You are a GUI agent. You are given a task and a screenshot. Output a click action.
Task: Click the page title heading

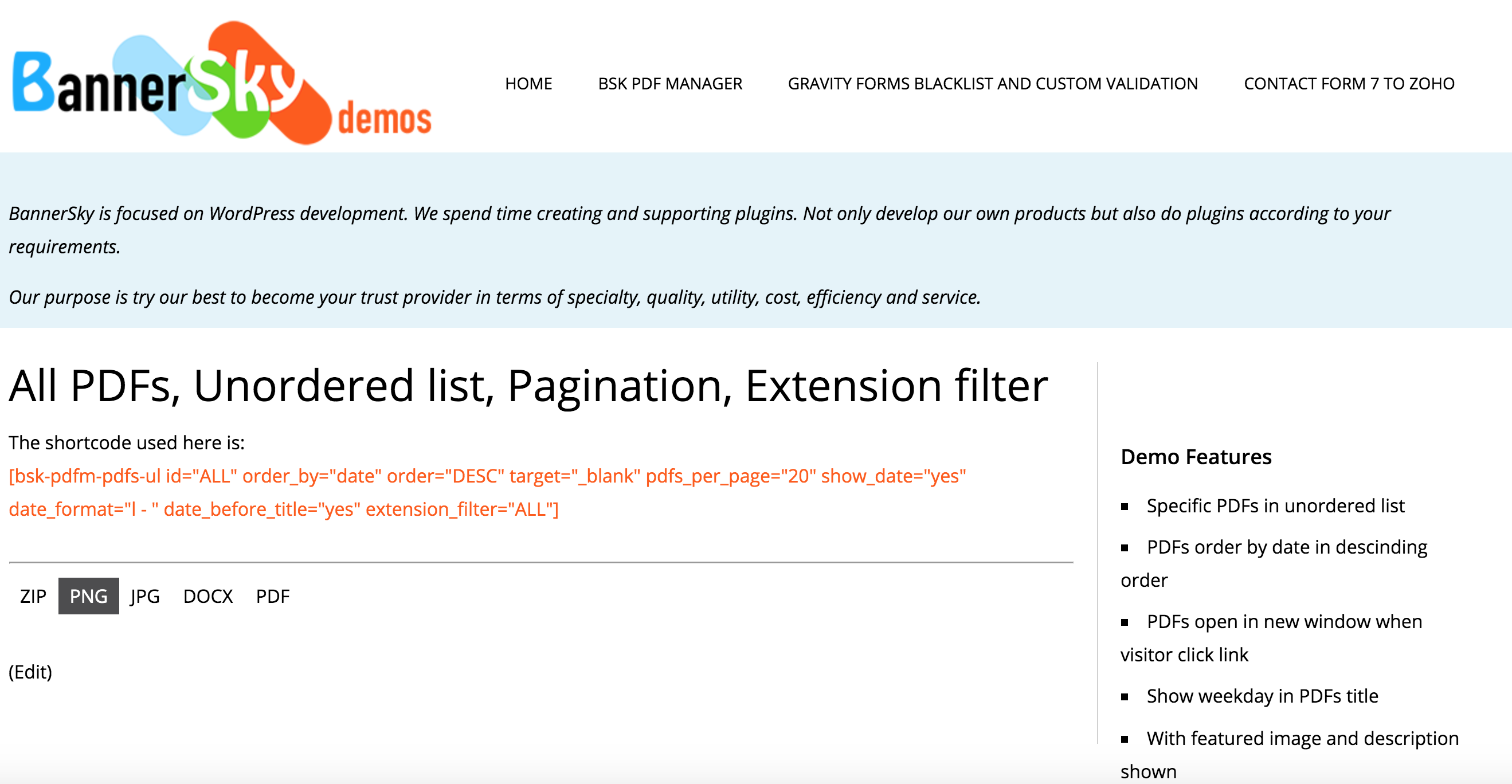tap(528, 386)
